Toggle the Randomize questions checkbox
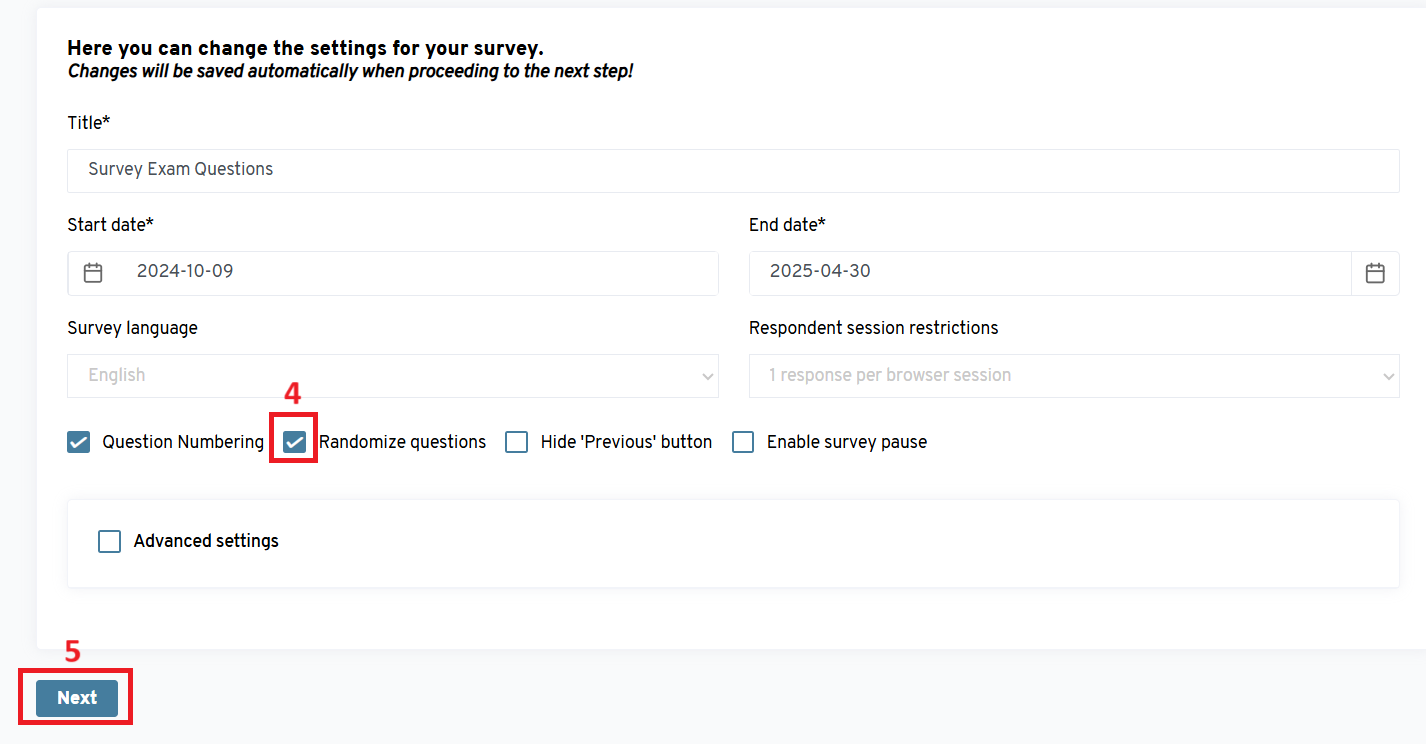Image resolution: width=1426 pixels, height=744 pixels. click(x=295, y=442)
